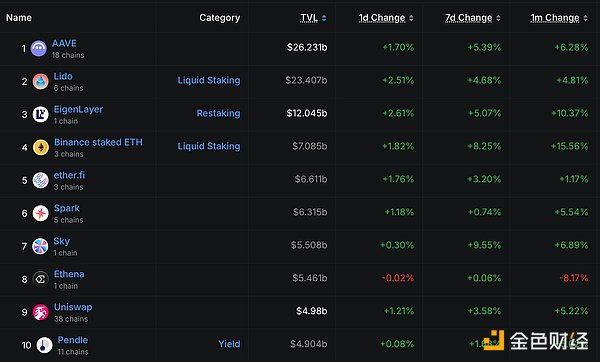The width and height of the screenshot is (600, 362).
Task: Click the Binance staked ETH logo icon
Action: [41, 147]
